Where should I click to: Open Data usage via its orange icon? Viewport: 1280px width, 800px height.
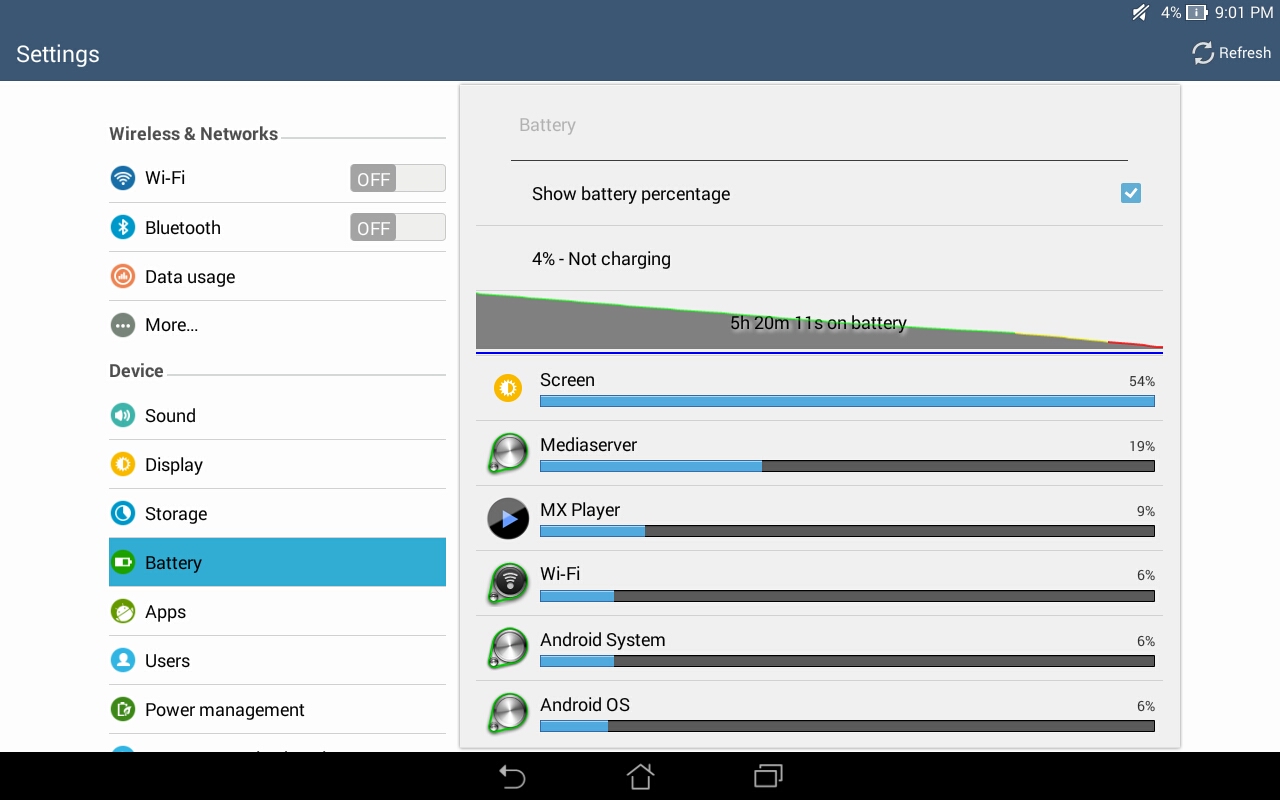pyautogui.click(x=122, y=276)
